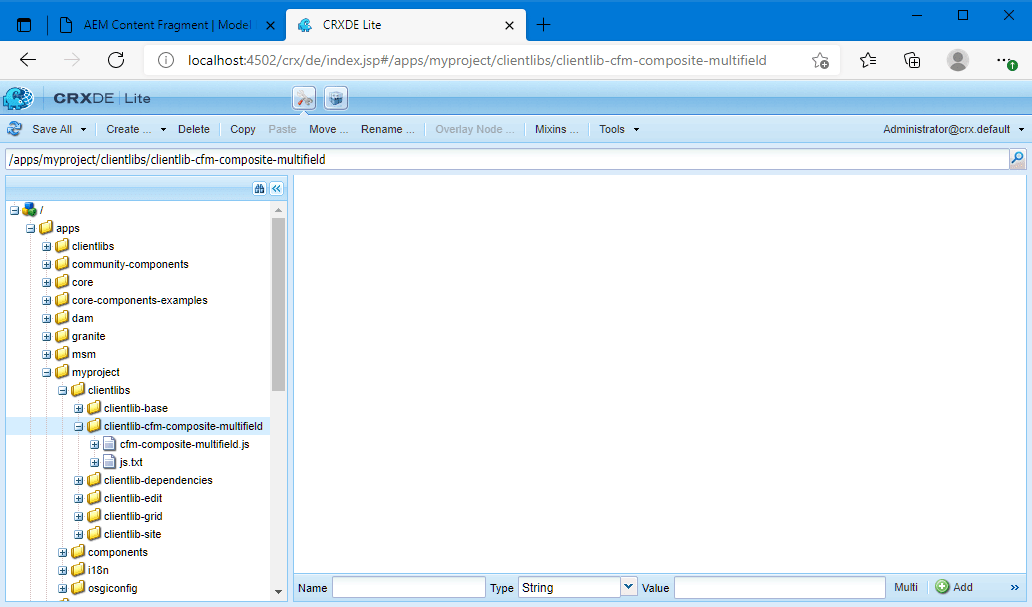Click the myproject folder icon
The image size is (1032, 607).
tap(62, 371)
